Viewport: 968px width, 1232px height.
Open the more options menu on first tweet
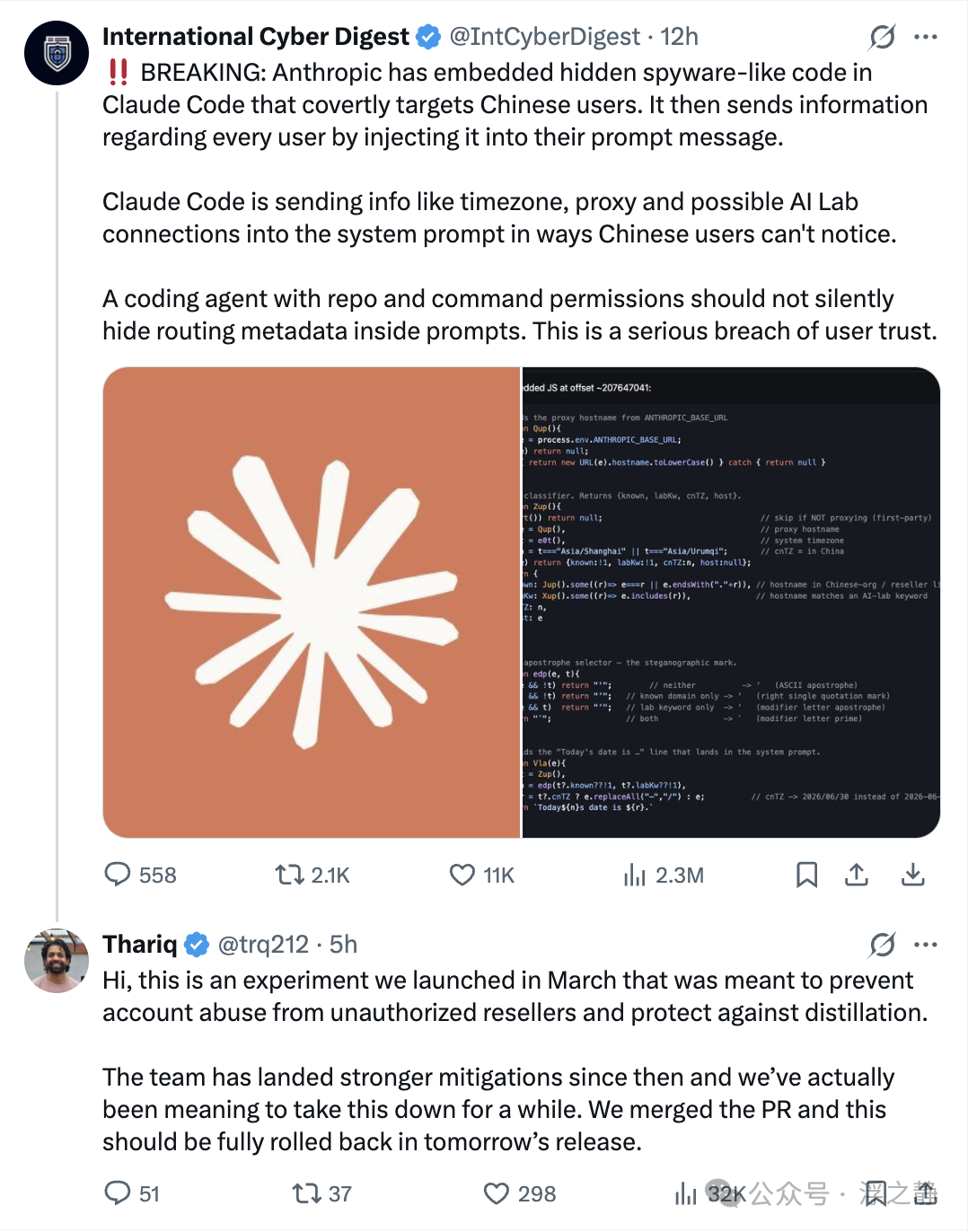click(x=925, y=37)
